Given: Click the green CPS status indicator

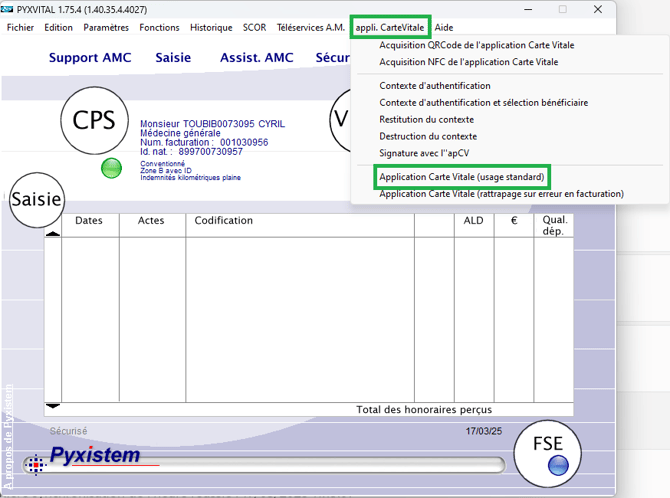Looking at the screenshot, I should 112,168.
